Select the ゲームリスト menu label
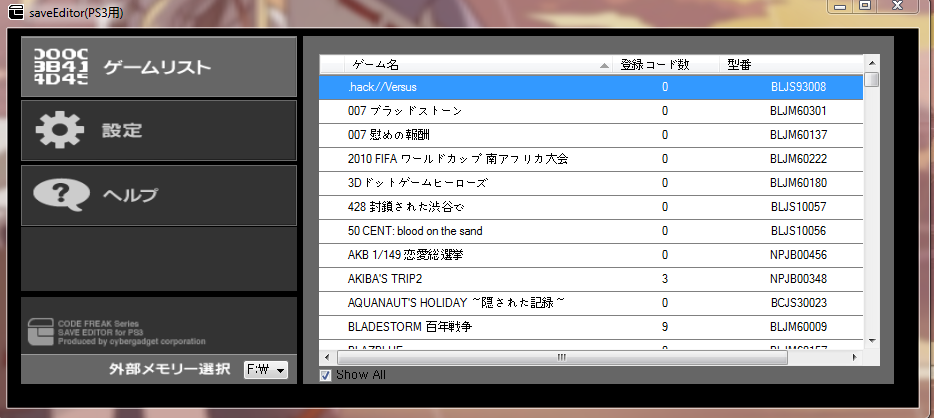 (x=157, y=67)
